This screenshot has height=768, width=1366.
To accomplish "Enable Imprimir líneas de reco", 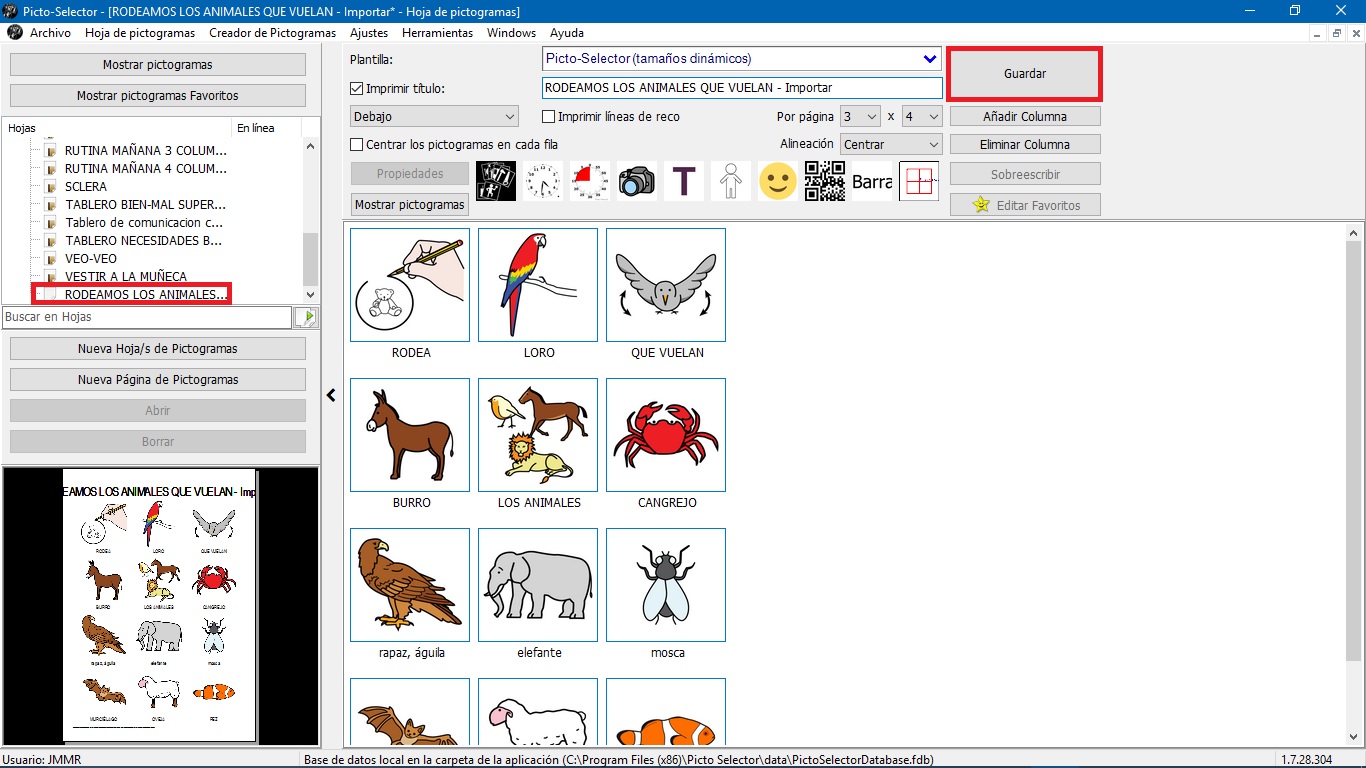I will click(x=549, y=116).
